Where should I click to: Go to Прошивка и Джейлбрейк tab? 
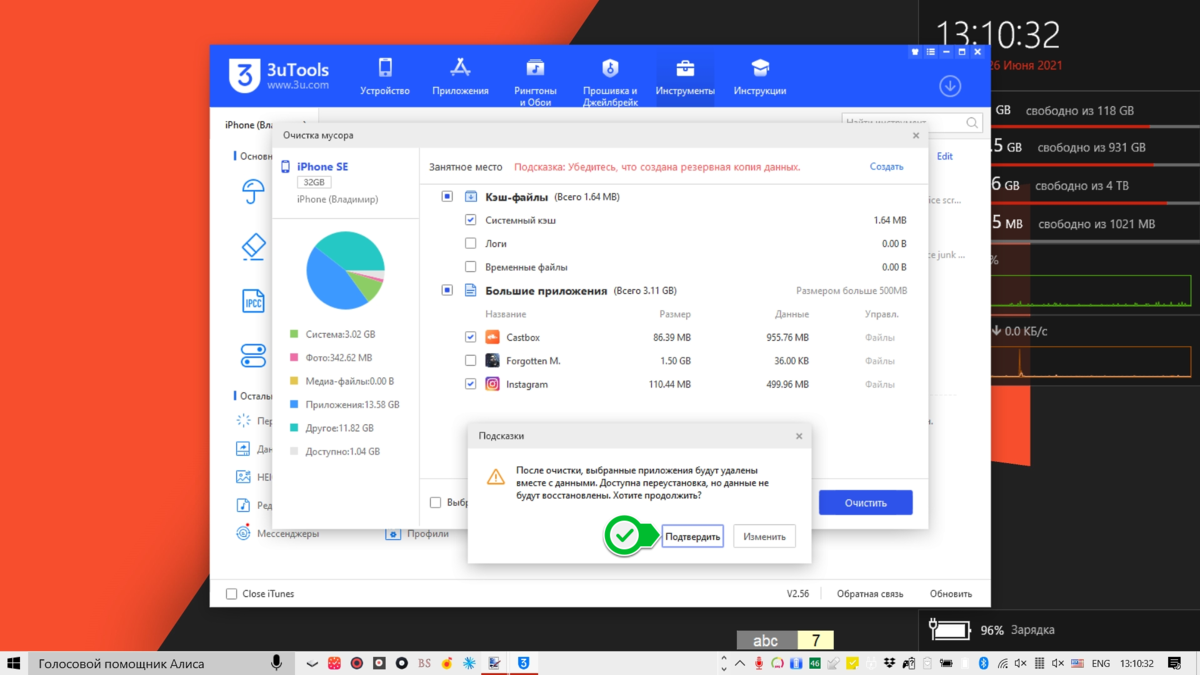click(610, 81)
